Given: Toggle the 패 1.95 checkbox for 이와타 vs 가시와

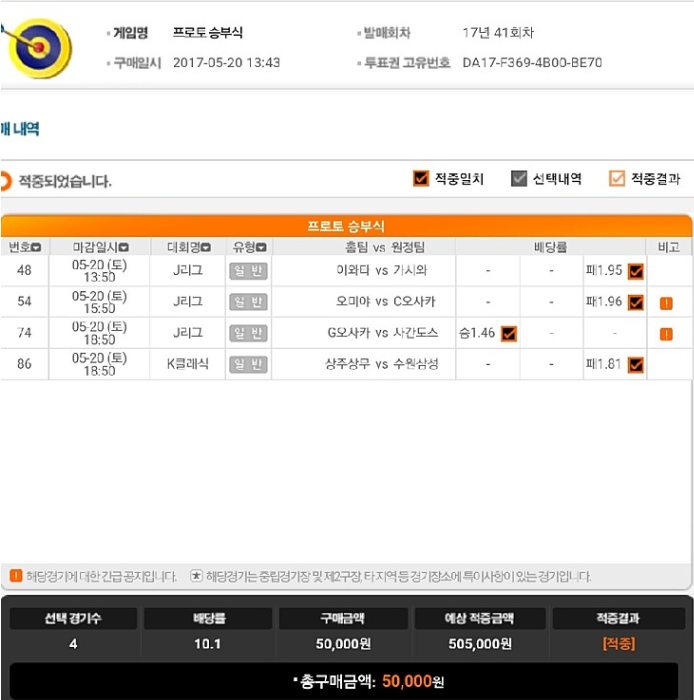Looking at the screenshot, I should pos(636,271).
